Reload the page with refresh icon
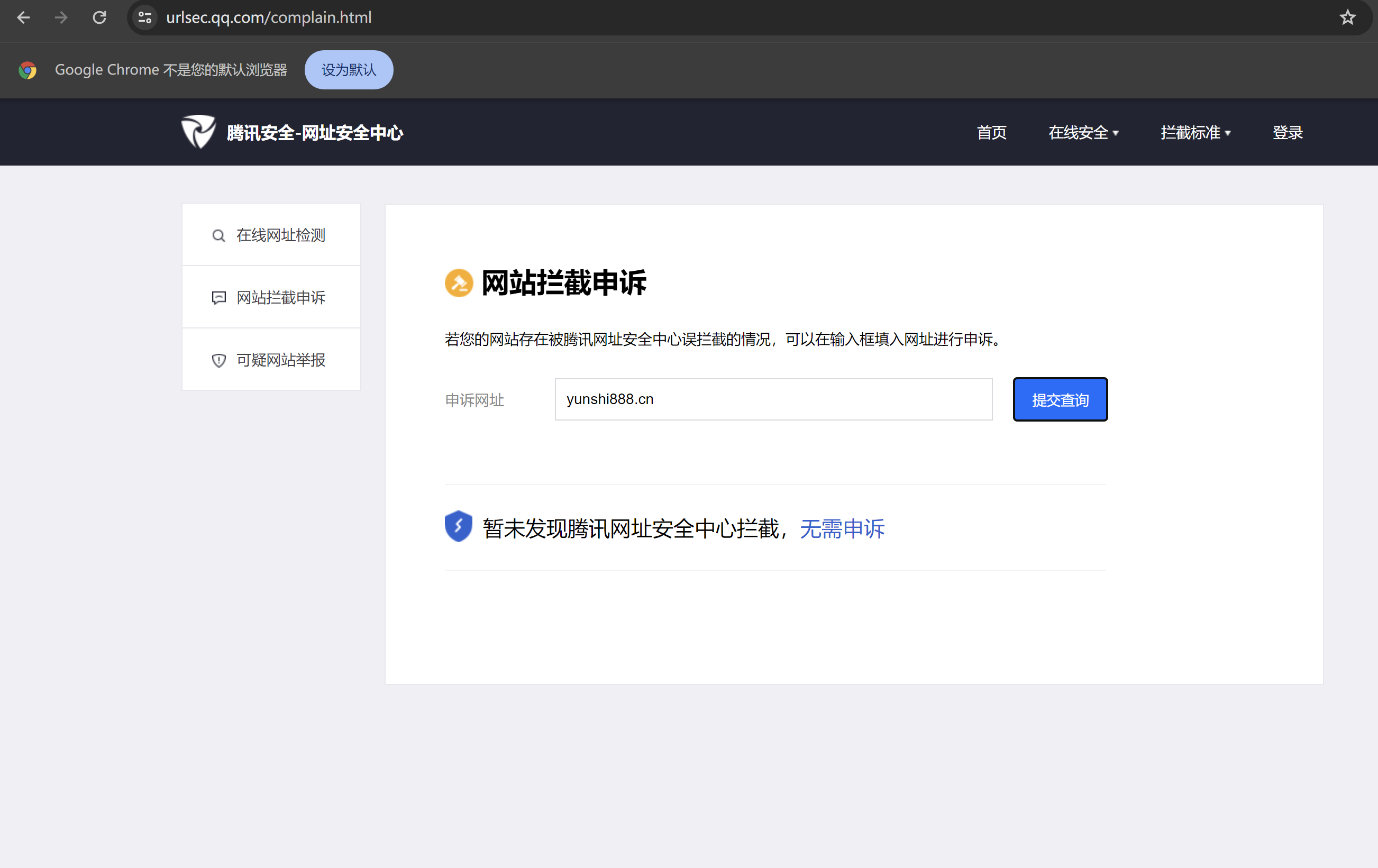This screenshot has width=1378, height=868. (x=99, y=18)
